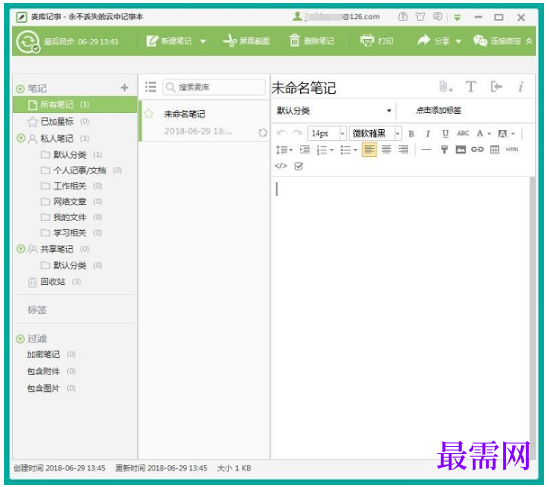Collapse the 私人笔记 tree node
Viewport: 549px width, 487px height.
tap(21, 138)
